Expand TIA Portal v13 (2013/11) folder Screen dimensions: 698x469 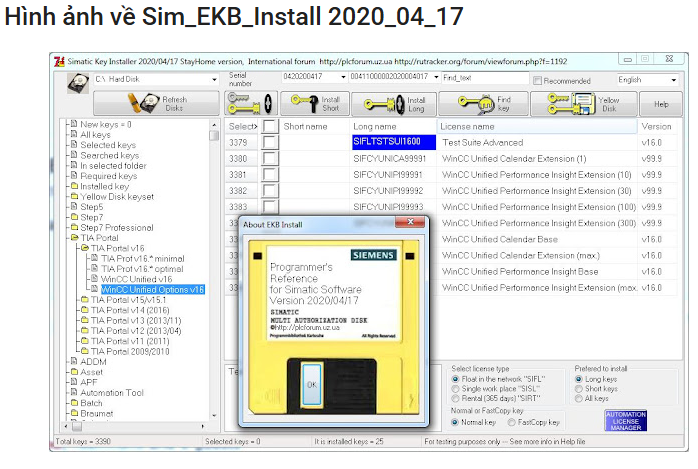136,320
